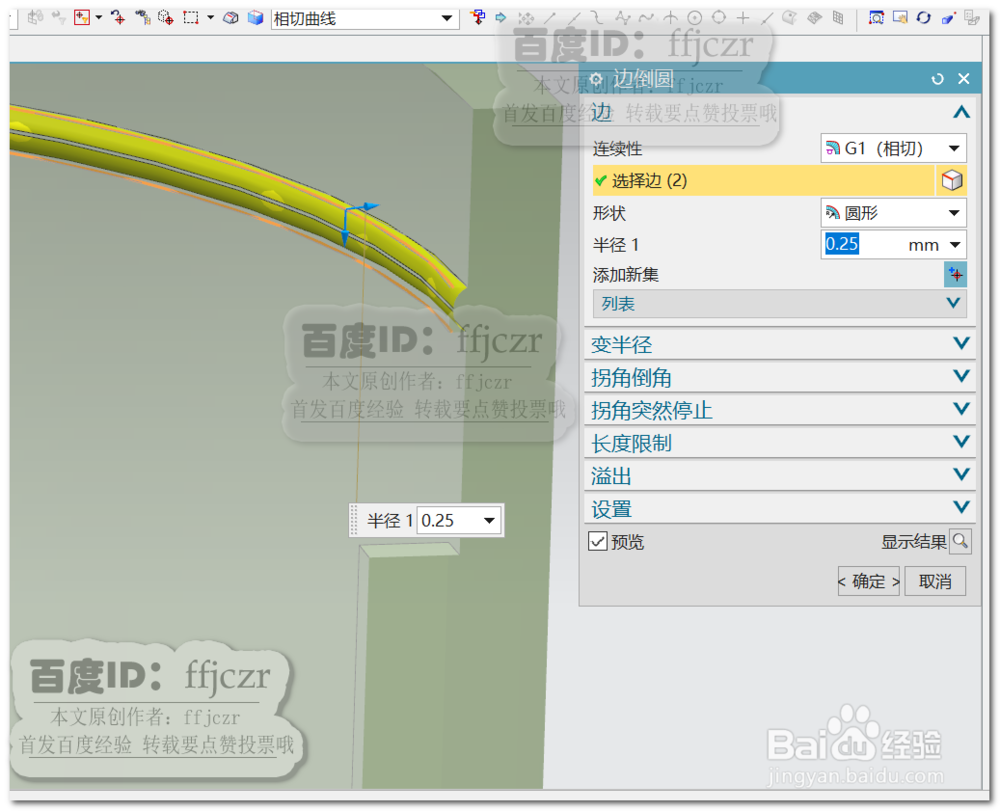Image resolution: width=1000 pixels, height=811 pixels.
Task: Click the deselect-all crosshair icon
Action: pyautogui.click(x=118, y=17)
